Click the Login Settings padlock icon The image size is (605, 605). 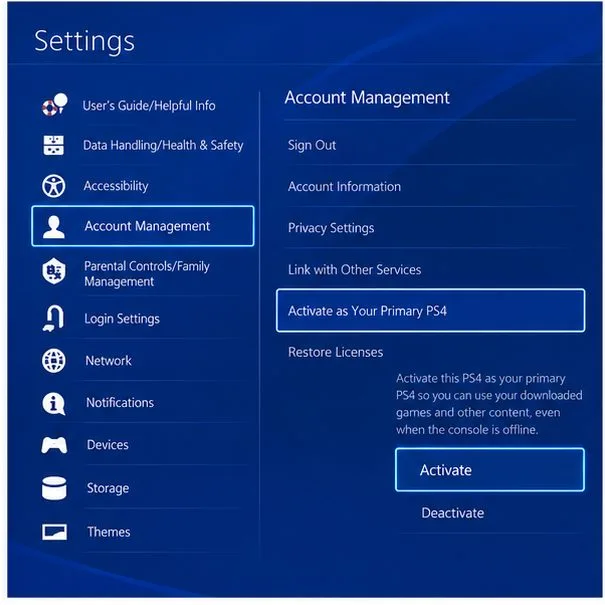54,318
